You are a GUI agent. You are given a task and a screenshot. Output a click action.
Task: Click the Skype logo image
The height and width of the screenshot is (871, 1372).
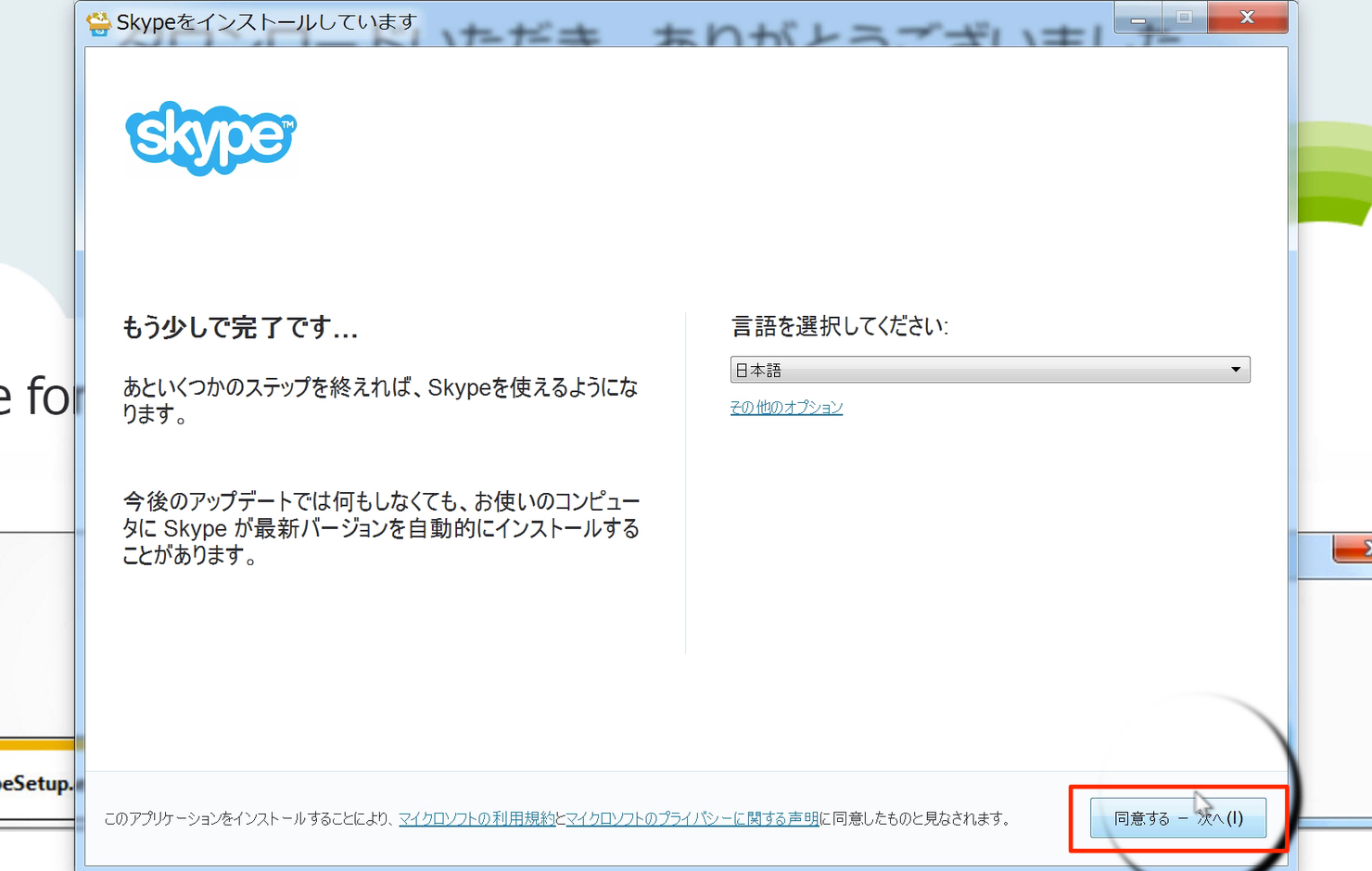(x=211, y=138)
